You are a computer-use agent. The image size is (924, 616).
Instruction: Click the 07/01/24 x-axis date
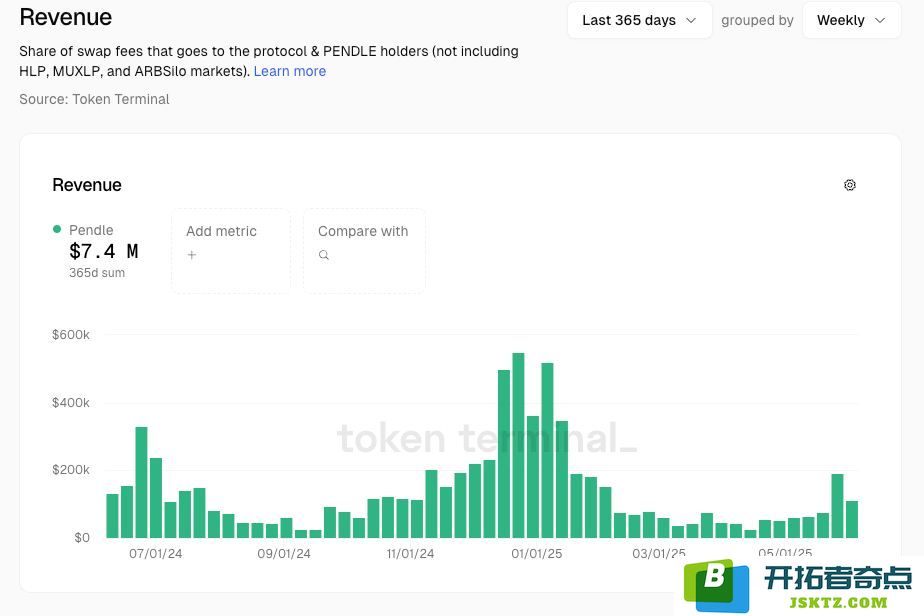156,554
